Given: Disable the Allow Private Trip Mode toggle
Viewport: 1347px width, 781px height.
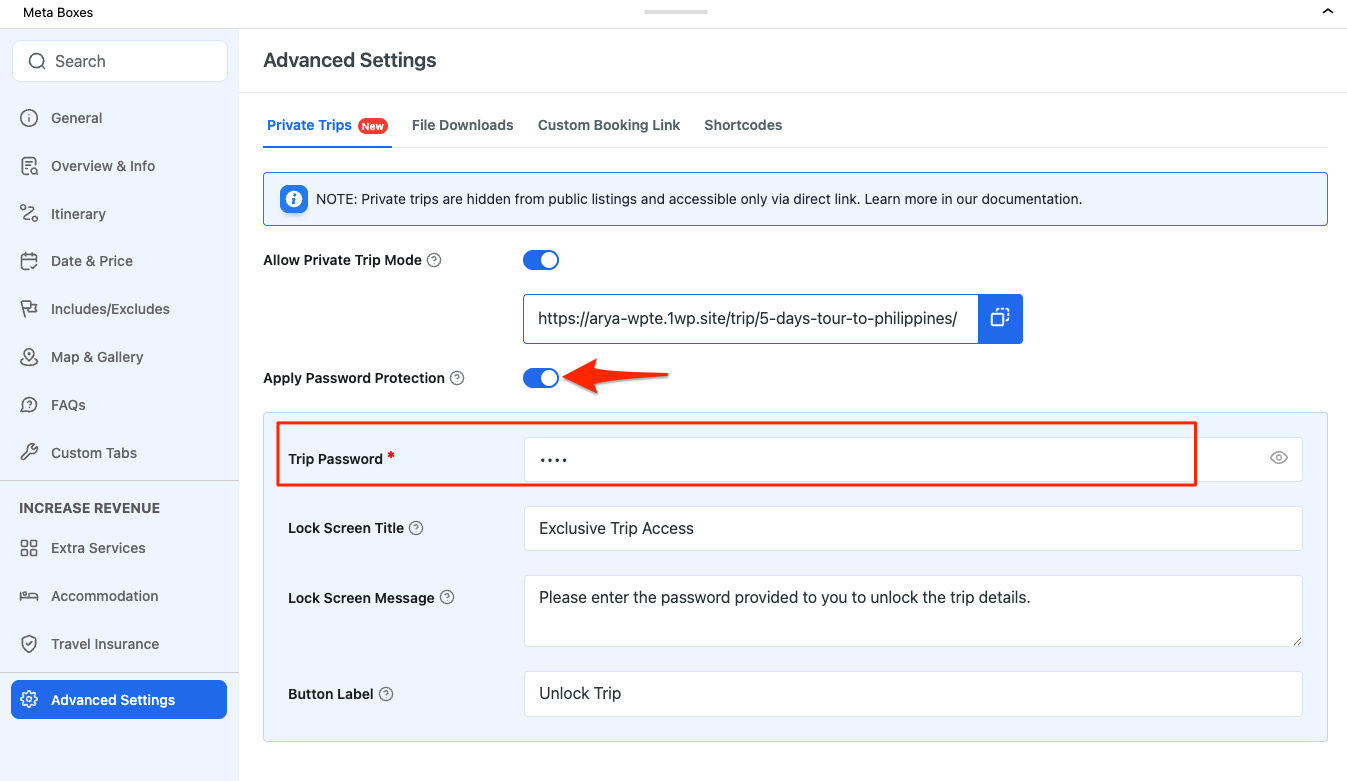Looking at the screenshot, I should click(x=541, y=260).
